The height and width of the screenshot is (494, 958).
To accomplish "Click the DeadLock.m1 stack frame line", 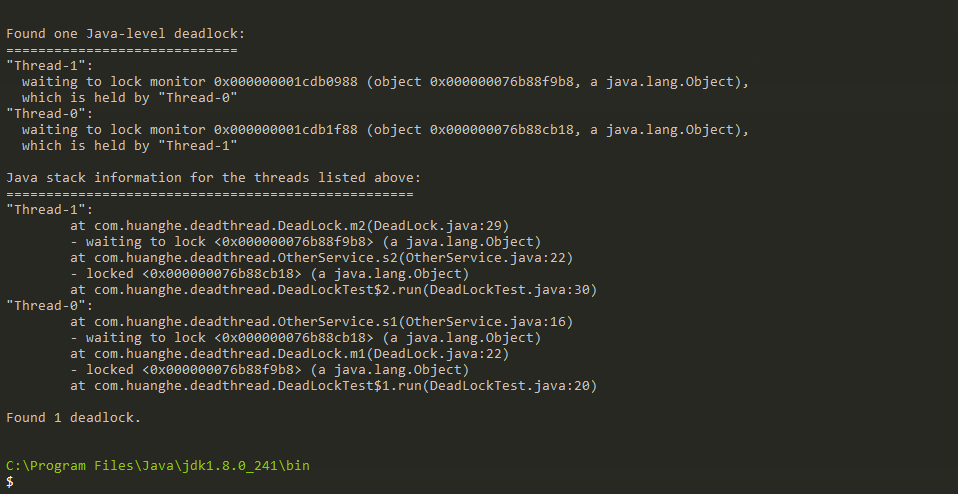I will coord(290,354).
